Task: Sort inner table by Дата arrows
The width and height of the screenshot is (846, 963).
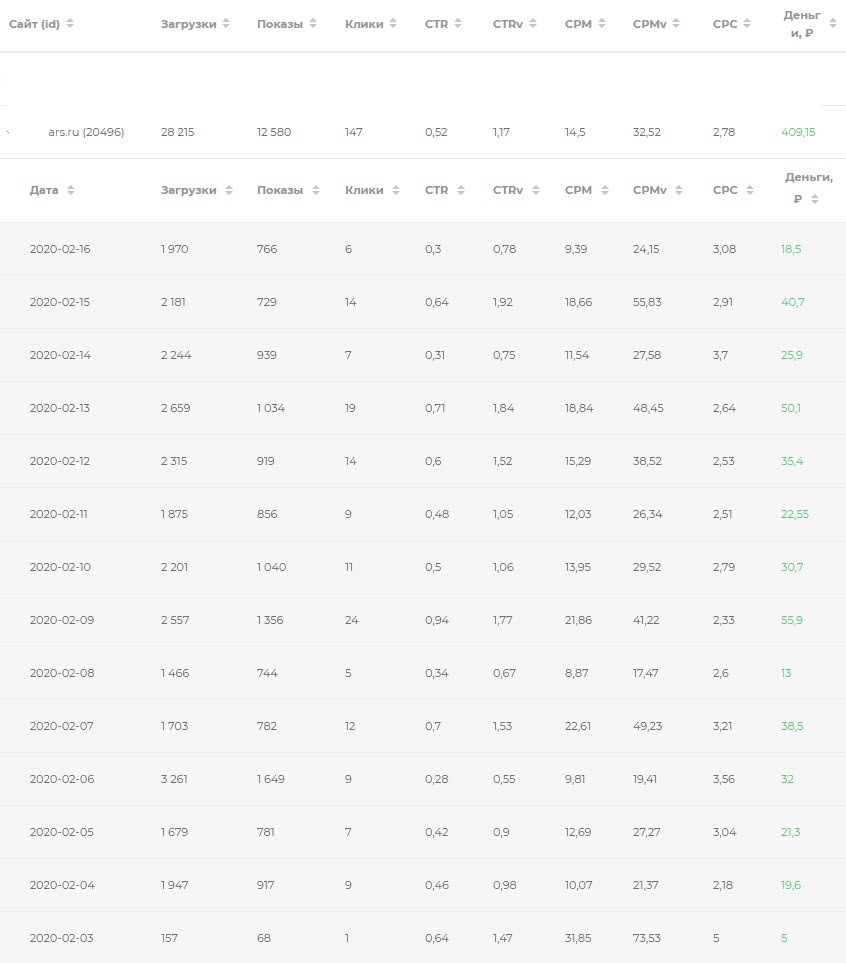Action: (71, 190)
